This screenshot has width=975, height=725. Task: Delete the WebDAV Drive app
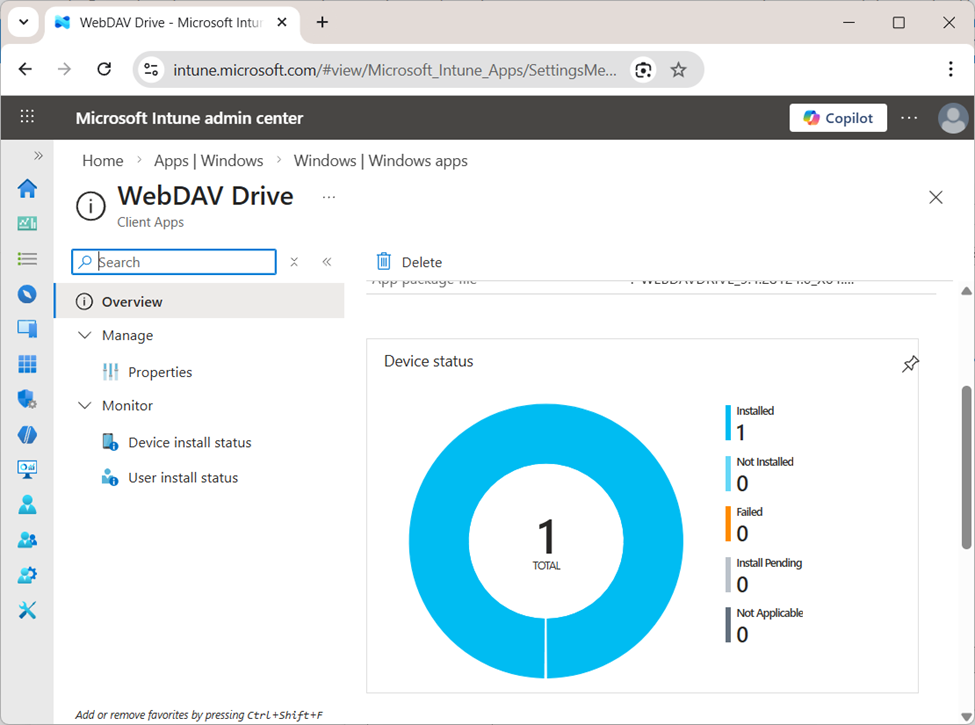408,261
